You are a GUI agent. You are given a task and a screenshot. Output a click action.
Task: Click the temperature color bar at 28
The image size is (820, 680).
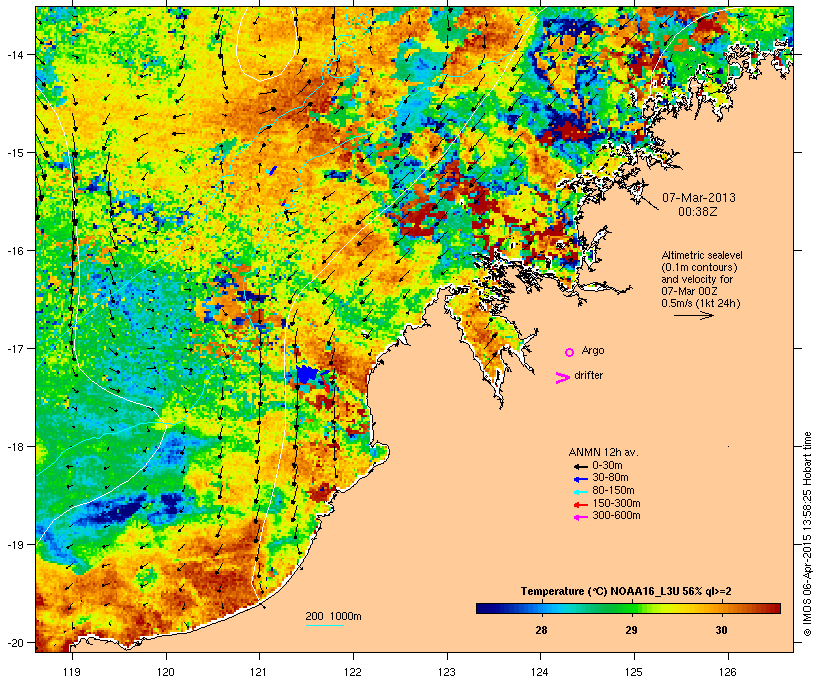tap(541, 608)
